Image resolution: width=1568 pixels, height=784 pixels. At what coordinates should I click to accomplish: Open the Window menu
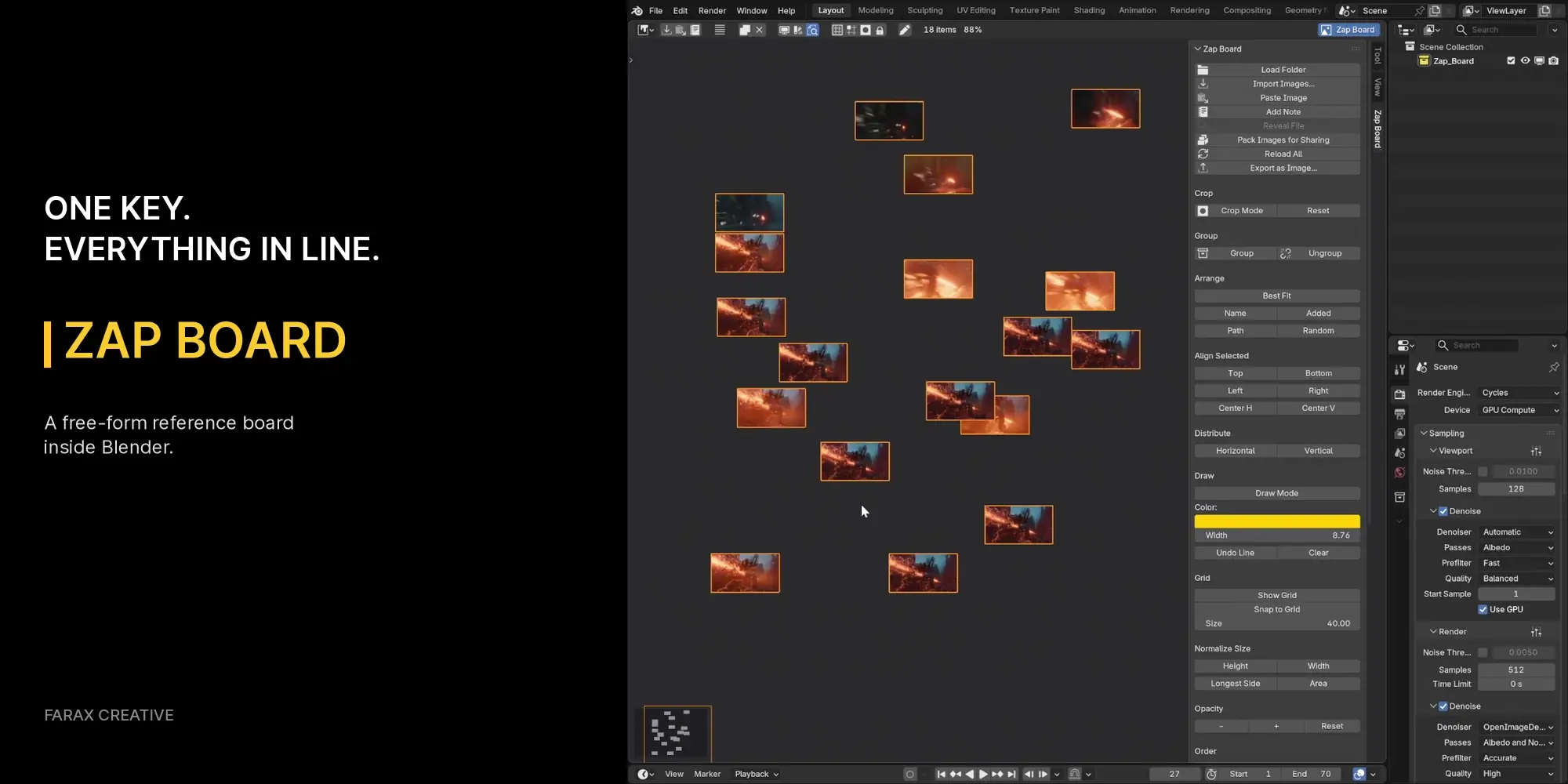pos(752,11)
